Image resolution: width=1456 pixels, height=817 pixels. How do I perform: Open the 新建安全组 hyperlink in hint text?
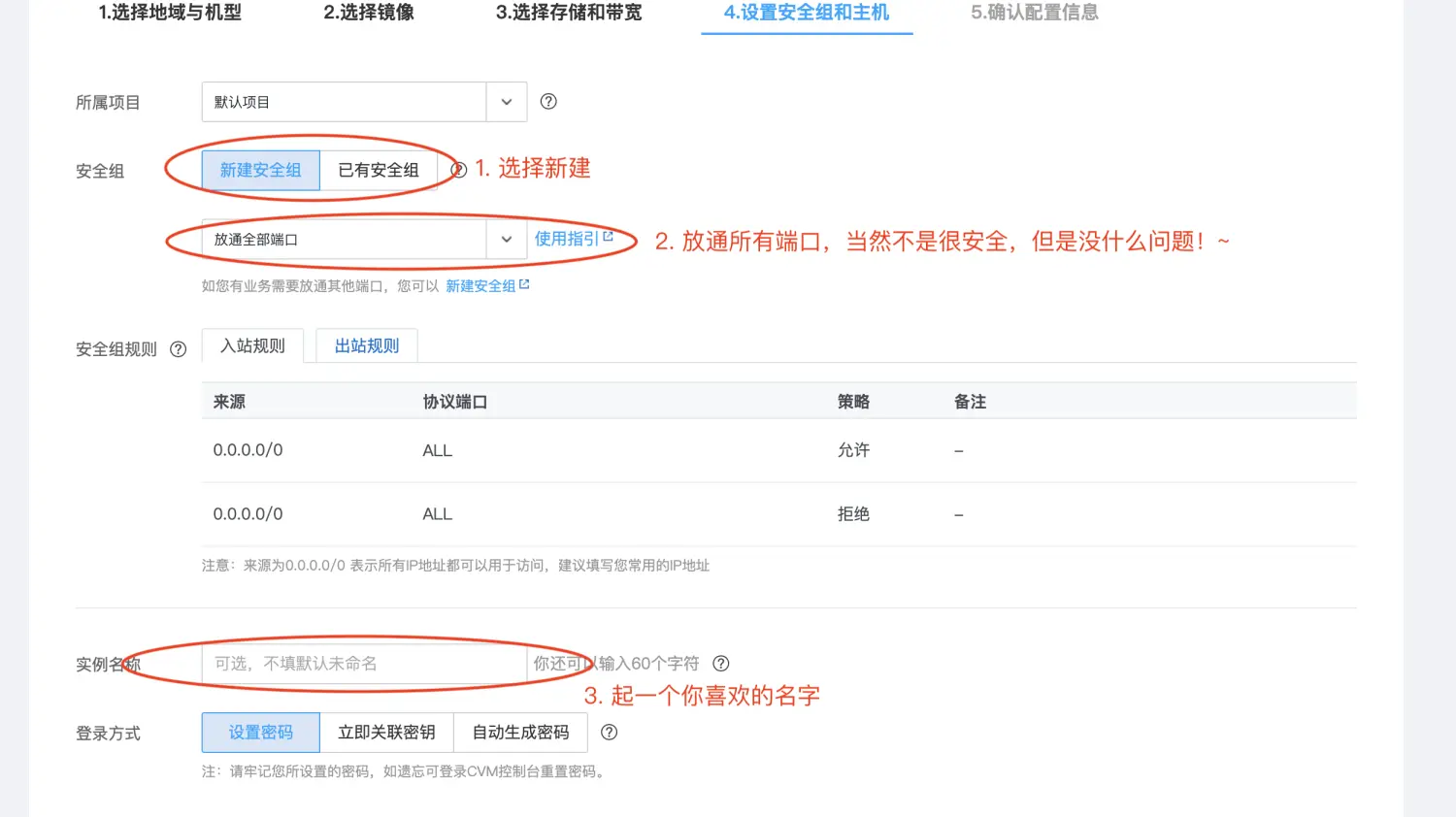(x=487, y=286)
